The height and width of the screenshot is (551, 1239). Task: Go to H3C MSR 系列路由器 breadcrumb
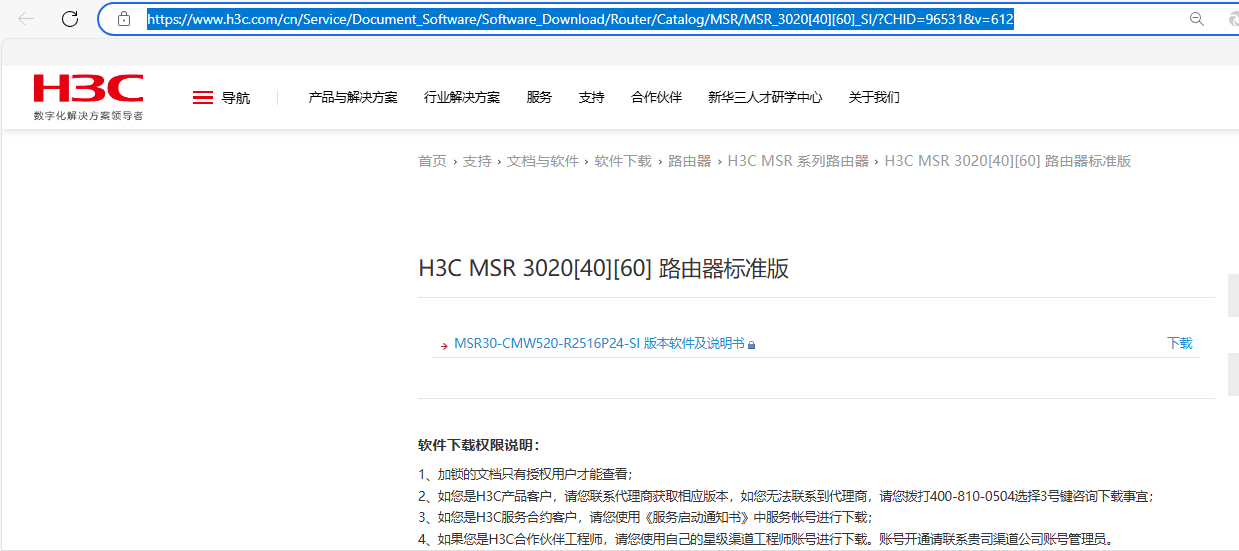pos(798,161)
